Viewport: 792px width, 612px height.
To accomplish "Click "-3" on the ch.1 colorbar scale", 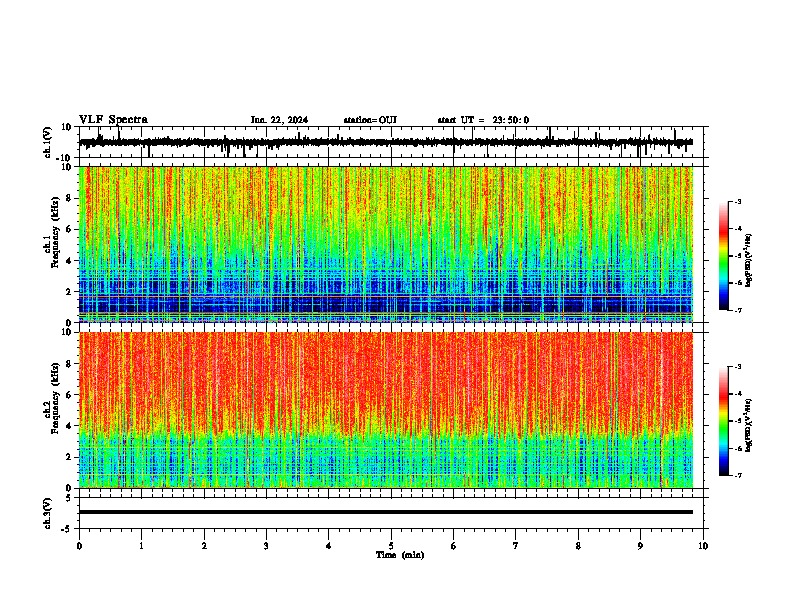I will [x=737, y=201].
